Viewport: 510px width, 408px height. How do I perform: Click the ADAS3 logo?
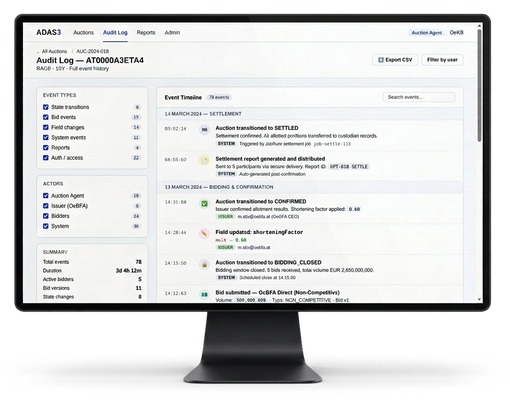[49, 32]
